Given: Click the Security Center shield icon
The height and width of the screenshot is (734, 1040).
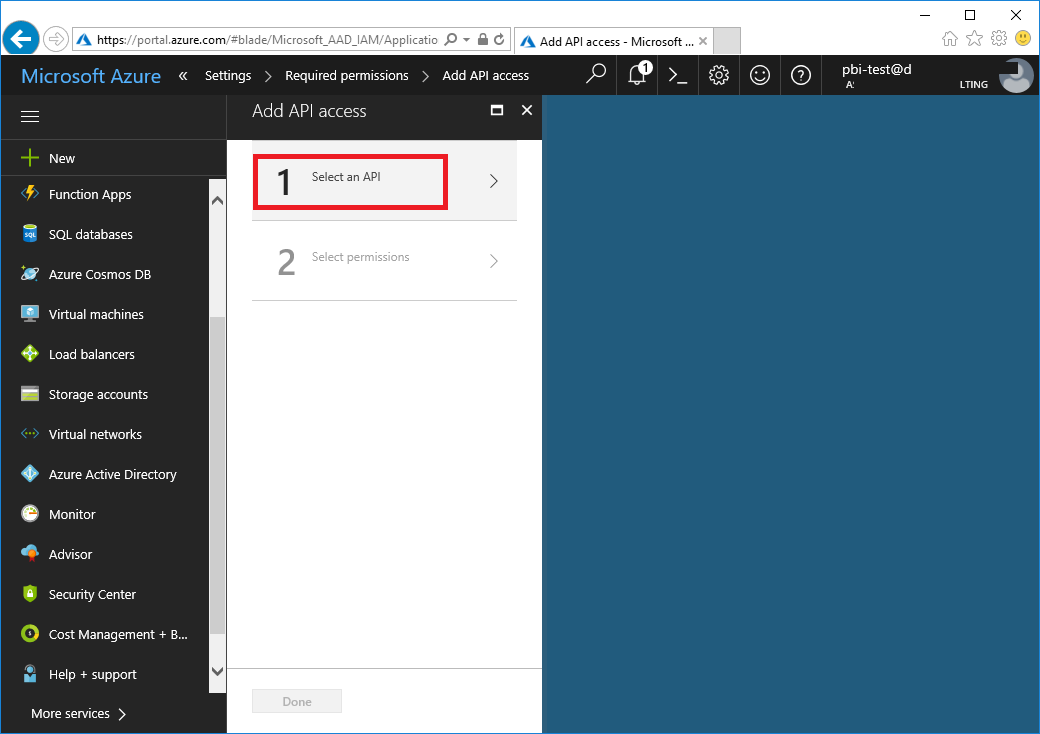Looking at the screenshot, I should coord(30,593).
